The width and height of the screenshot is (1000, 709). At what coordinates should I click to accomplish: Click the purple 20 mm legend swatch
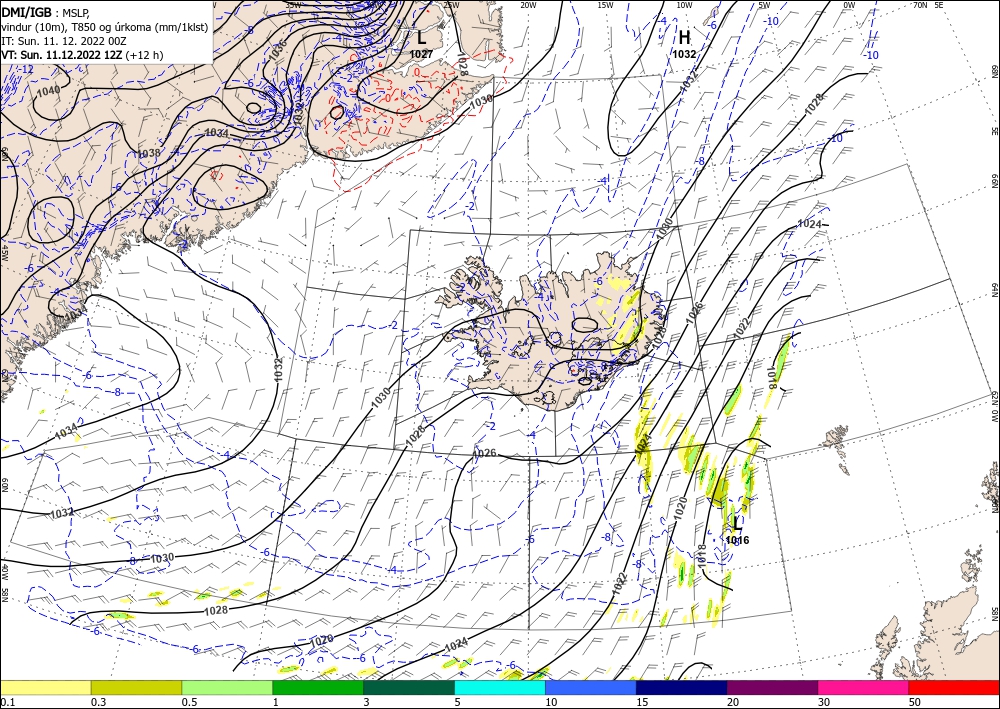tap(772, 687)
